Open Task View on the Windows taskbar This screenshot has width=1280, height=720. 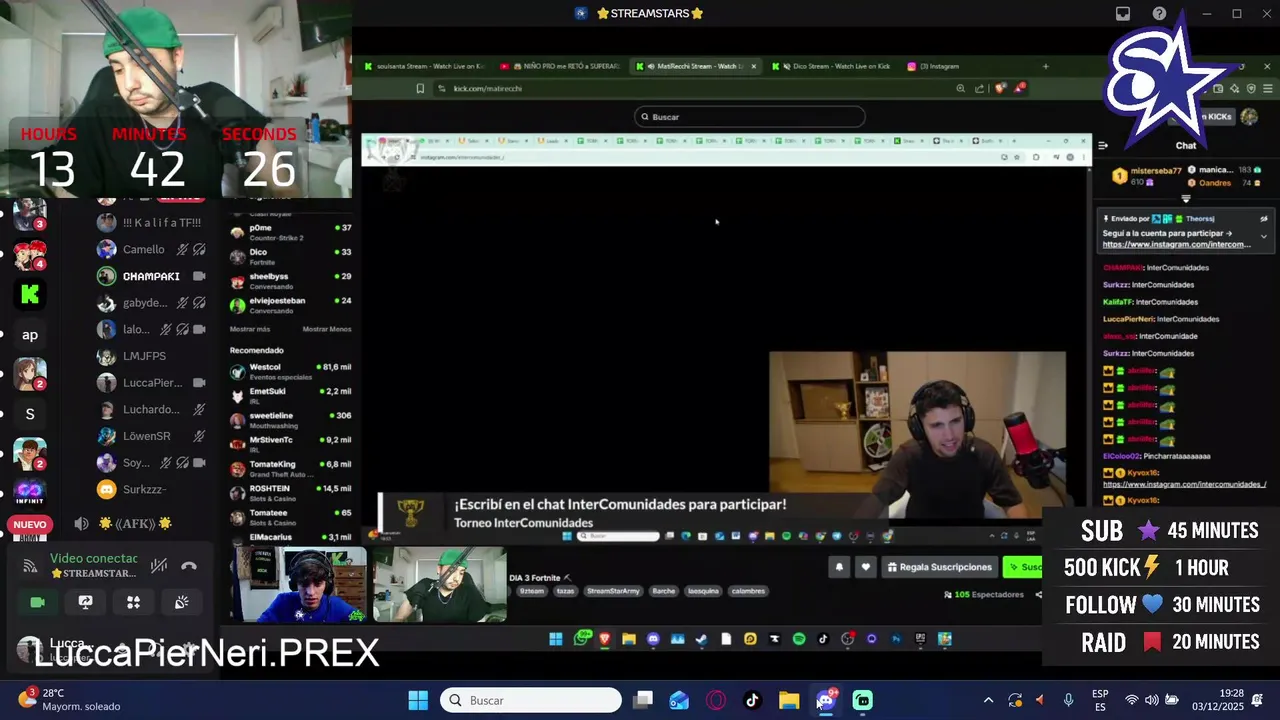pyautogui.click(x=643, y=700)
